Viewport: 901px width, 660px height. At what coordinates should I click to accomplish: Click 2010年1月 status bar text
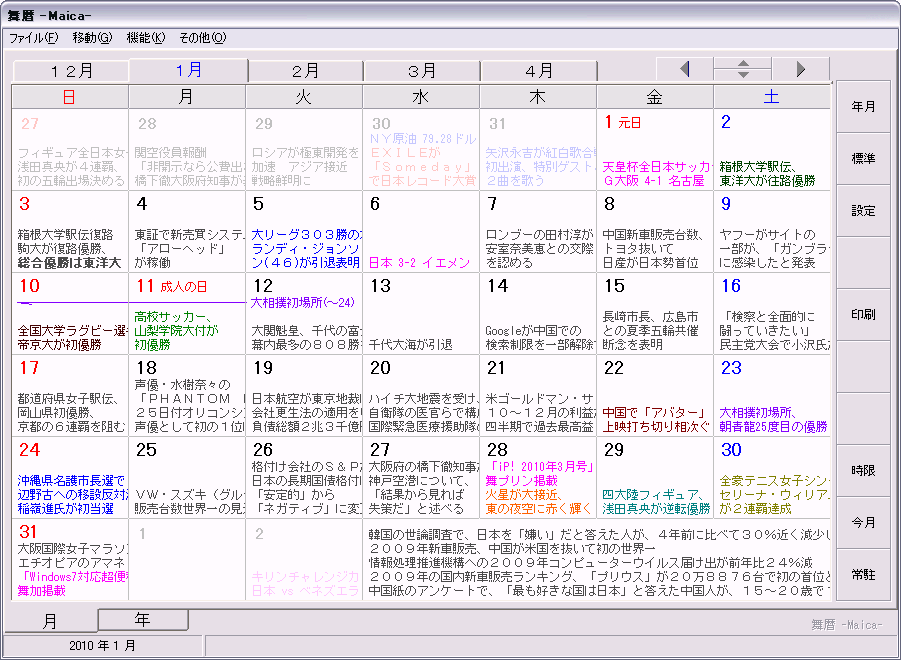click(102, 646)
